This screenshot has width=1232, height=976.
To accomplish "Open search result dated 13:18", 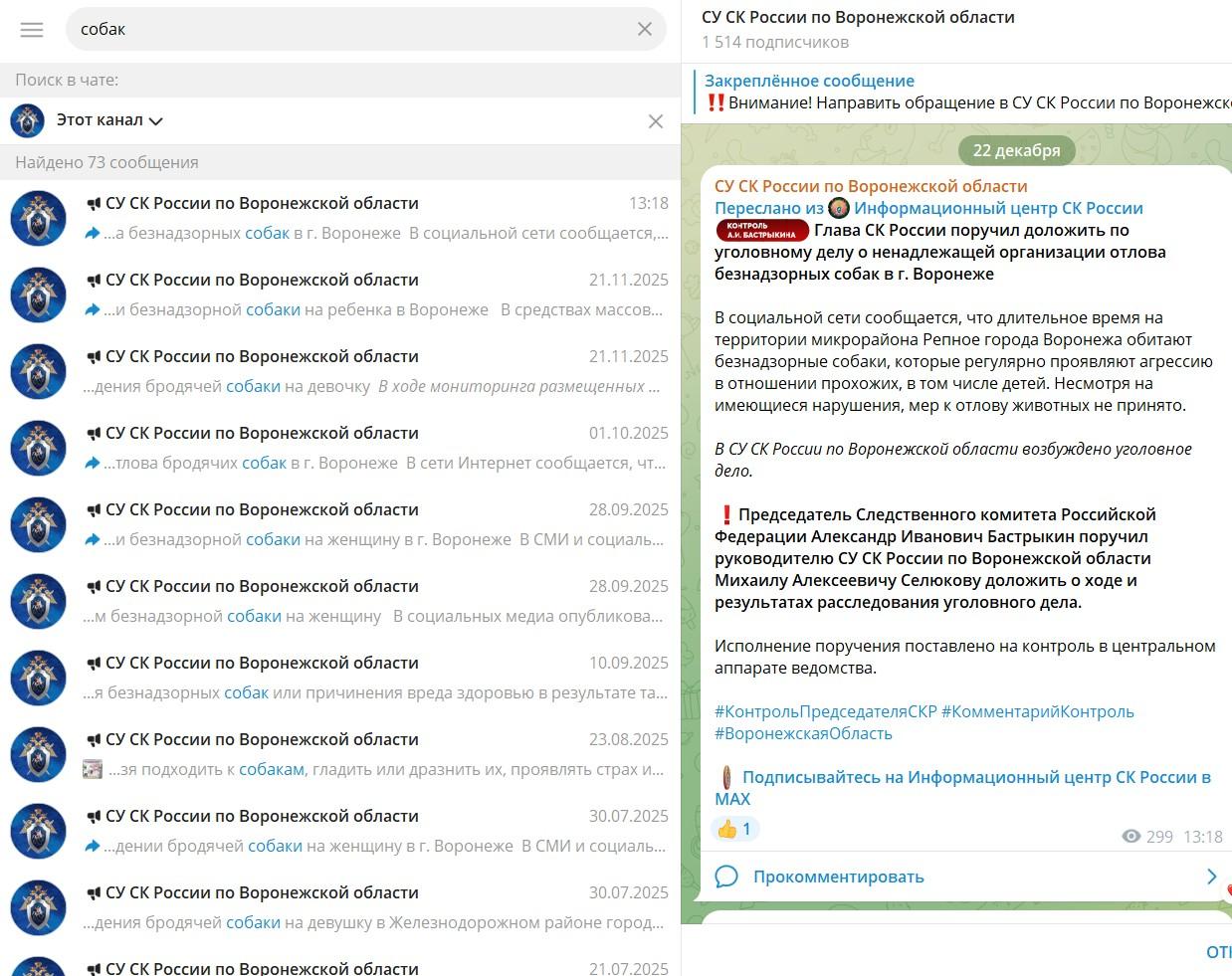I will tap(340, 218).
